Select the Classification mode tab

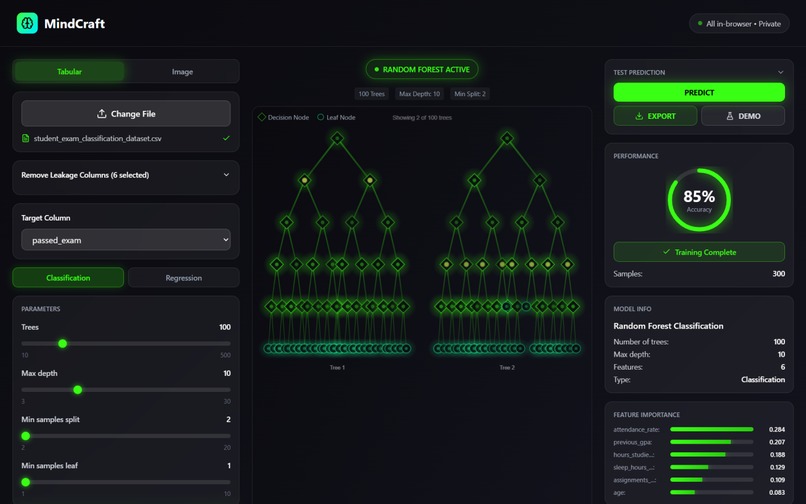(68, 278)
